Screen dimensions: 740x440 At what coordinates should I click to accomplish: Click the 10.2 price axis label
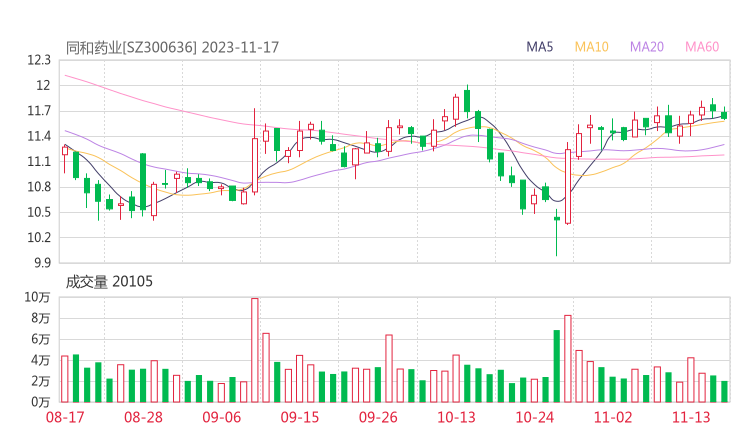(39, 237)
